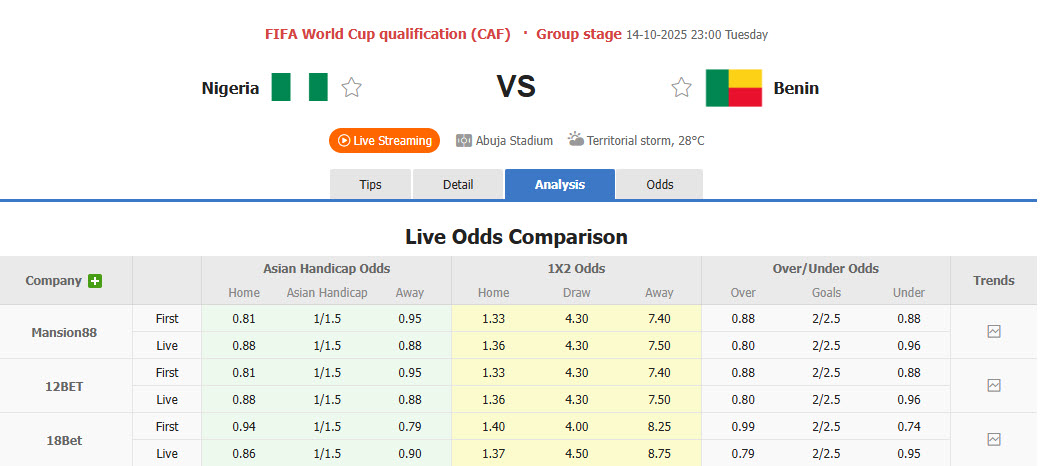Open the Group stage link

578,34
